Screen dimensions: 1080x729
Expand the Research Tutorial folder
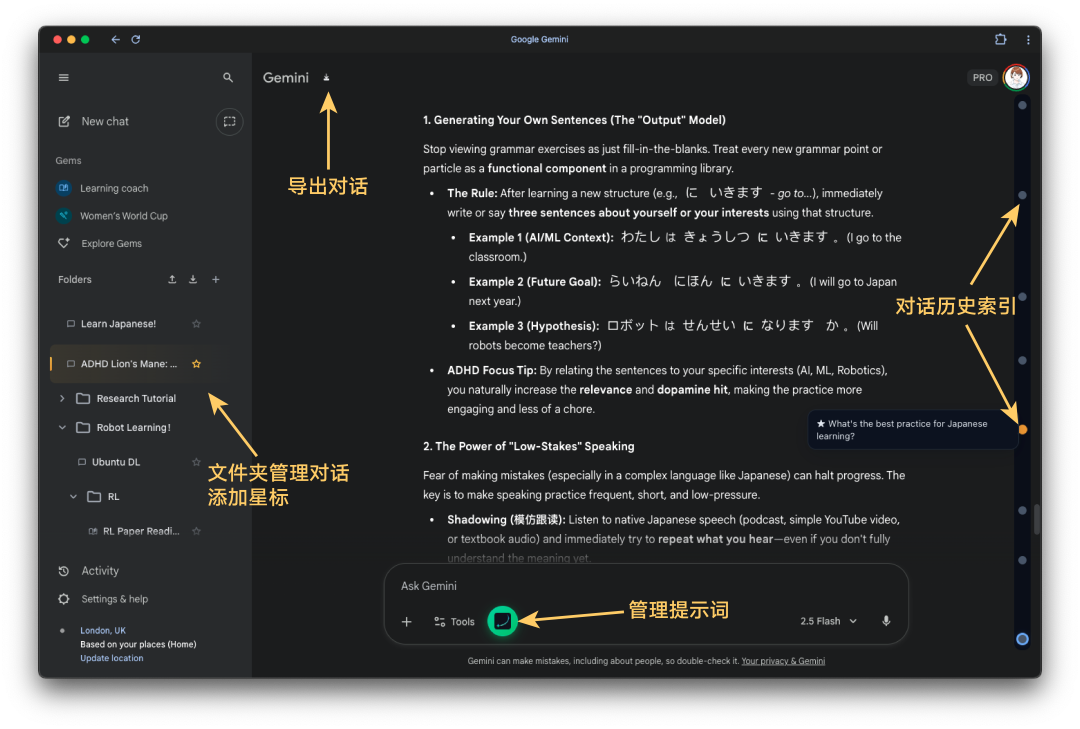pos(62,398)
